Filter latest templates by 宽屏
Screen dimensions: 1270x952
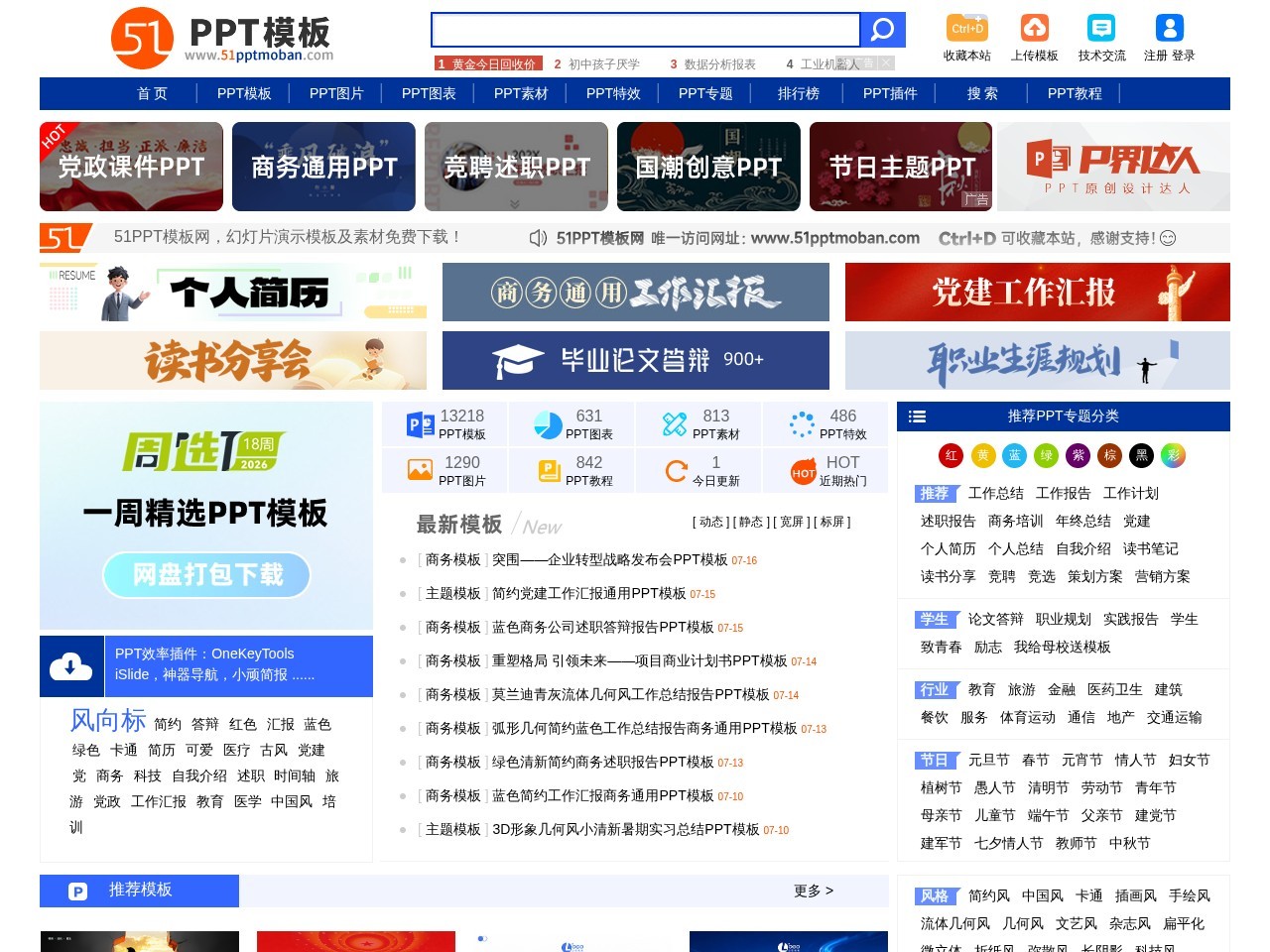(791, 522)
